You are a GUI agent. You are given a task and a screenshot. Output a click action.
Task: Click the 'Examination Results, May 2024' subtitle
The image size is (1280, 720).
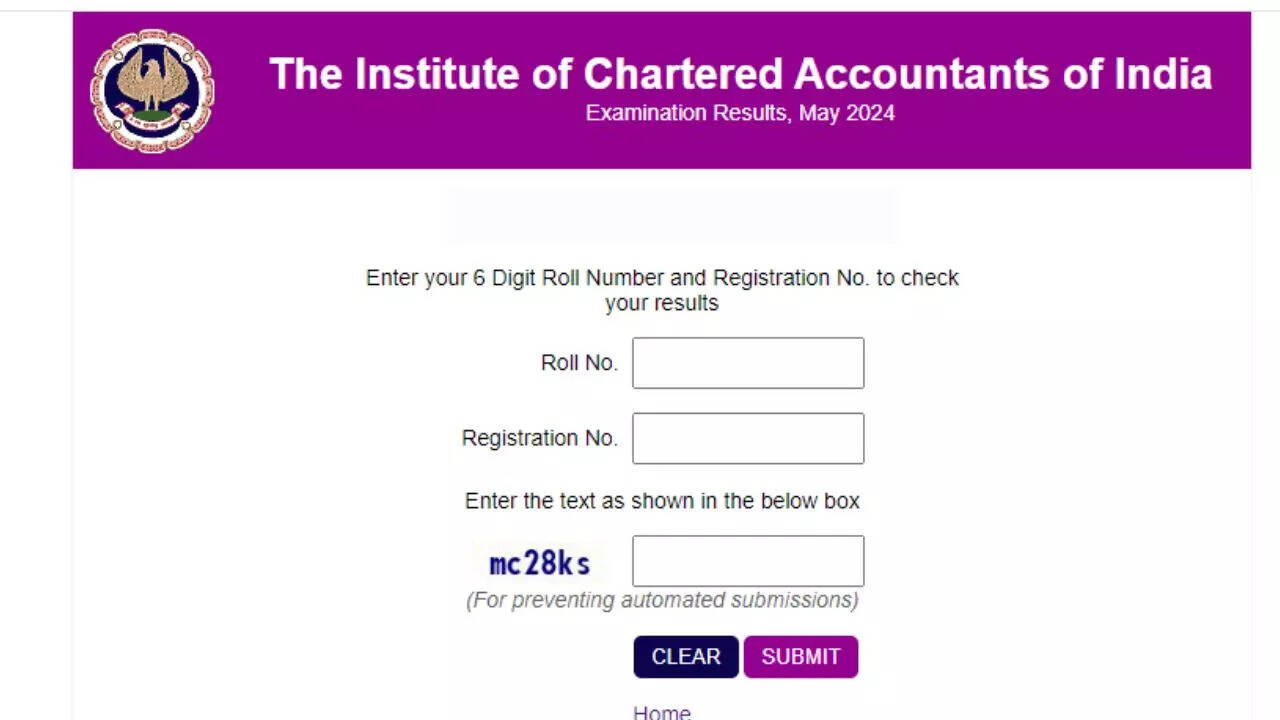click(x=740, y=113)
